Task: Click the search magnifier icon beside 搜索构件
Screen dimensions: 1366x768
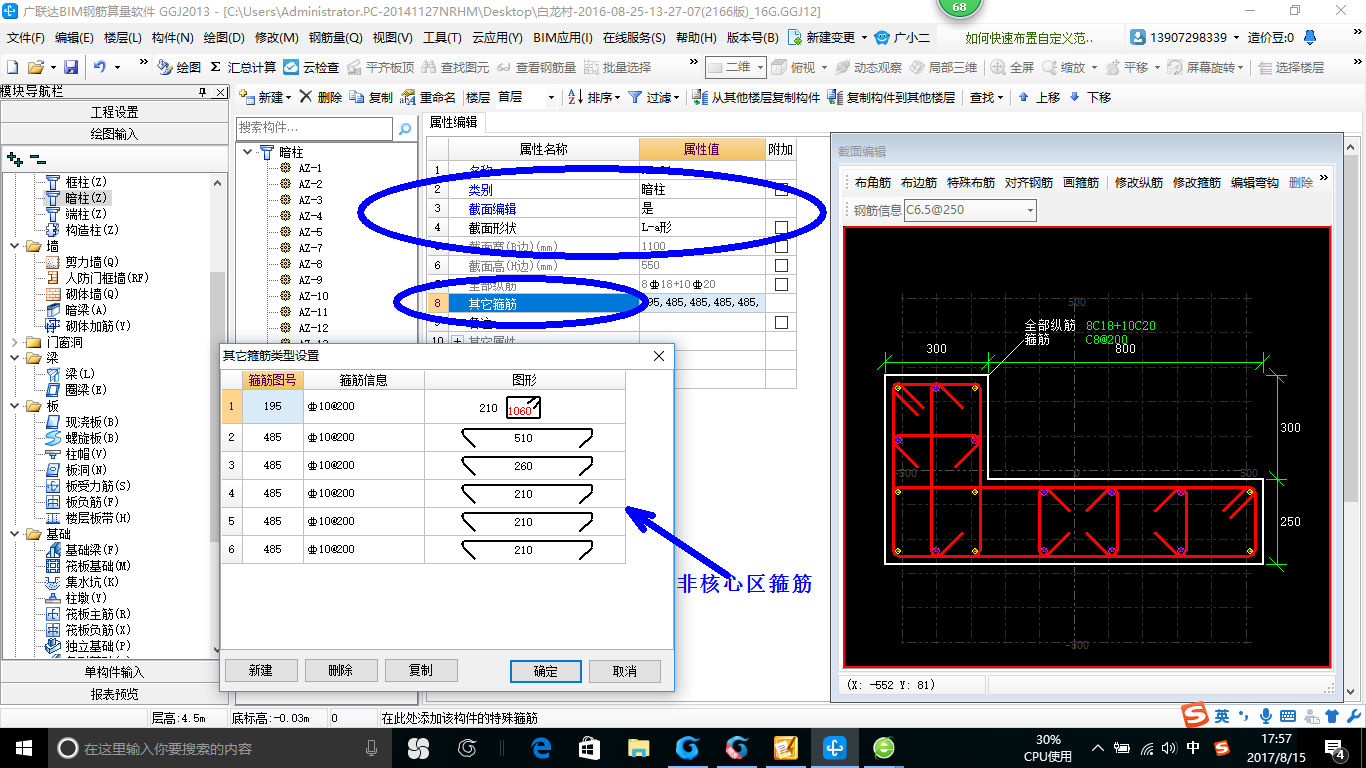Action: point(405,129)
